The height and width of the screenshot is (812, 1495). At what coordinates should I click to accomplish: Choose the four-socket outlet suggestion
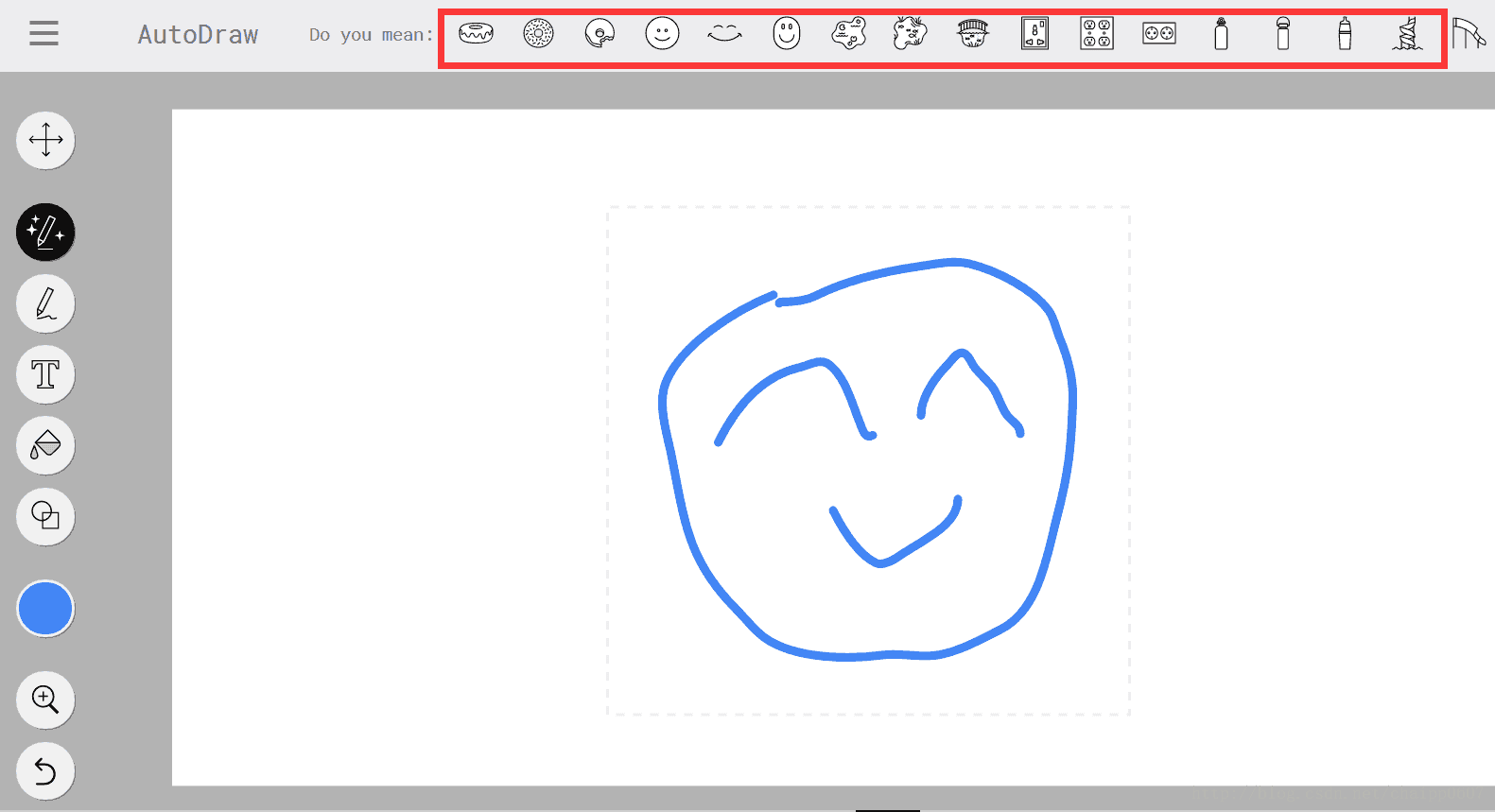(x=1097, y=34)
